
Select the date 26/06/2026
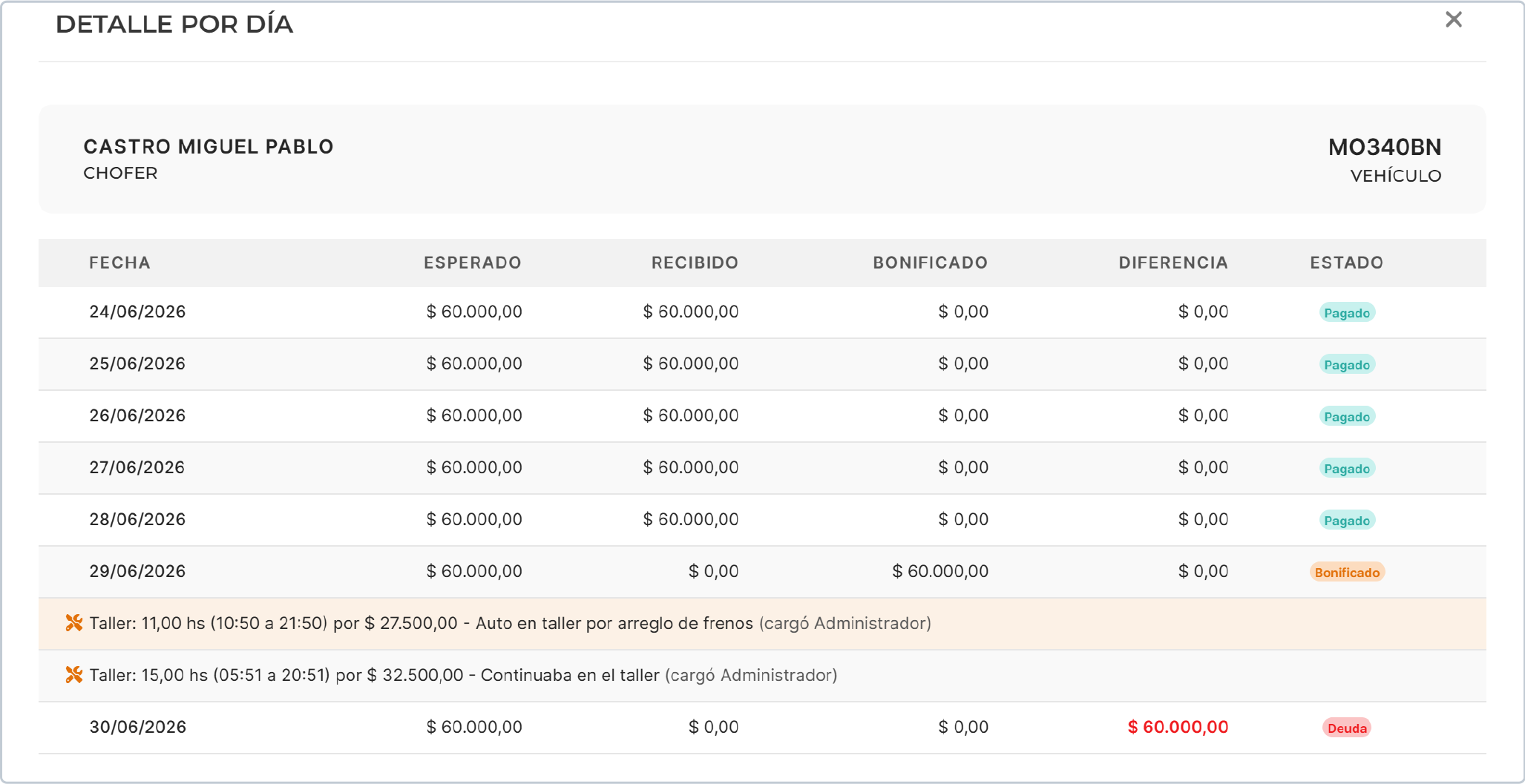click(x=137, y=415)
